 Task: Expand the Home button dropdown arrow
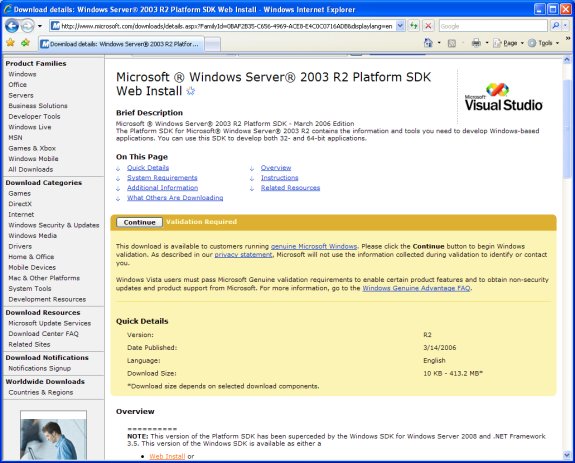click(x=439, y=43)
